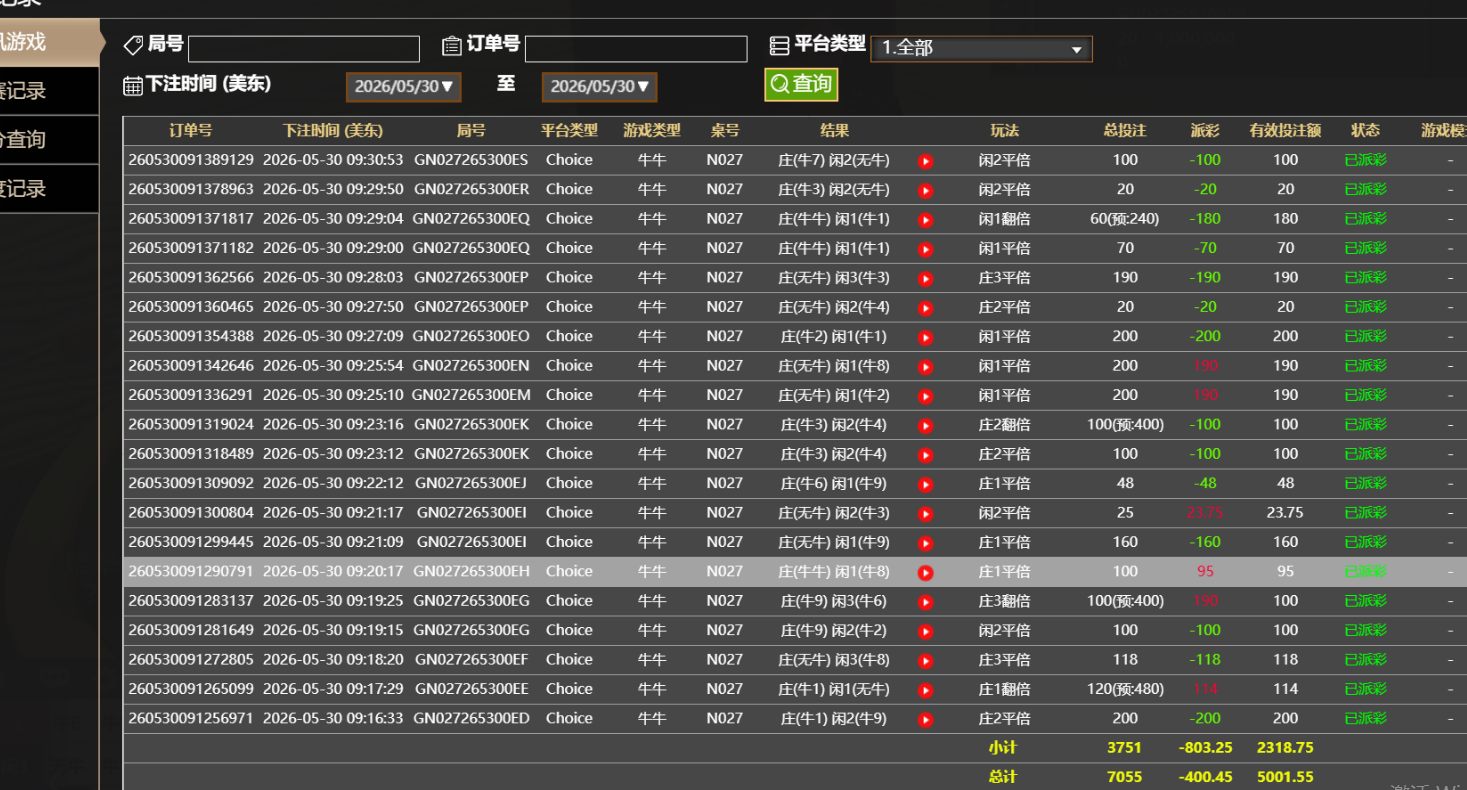The height and width of the screenshot is (790, 1467).
Task: Click total bet cell 60(预:240)
Action: point(1125,219)
